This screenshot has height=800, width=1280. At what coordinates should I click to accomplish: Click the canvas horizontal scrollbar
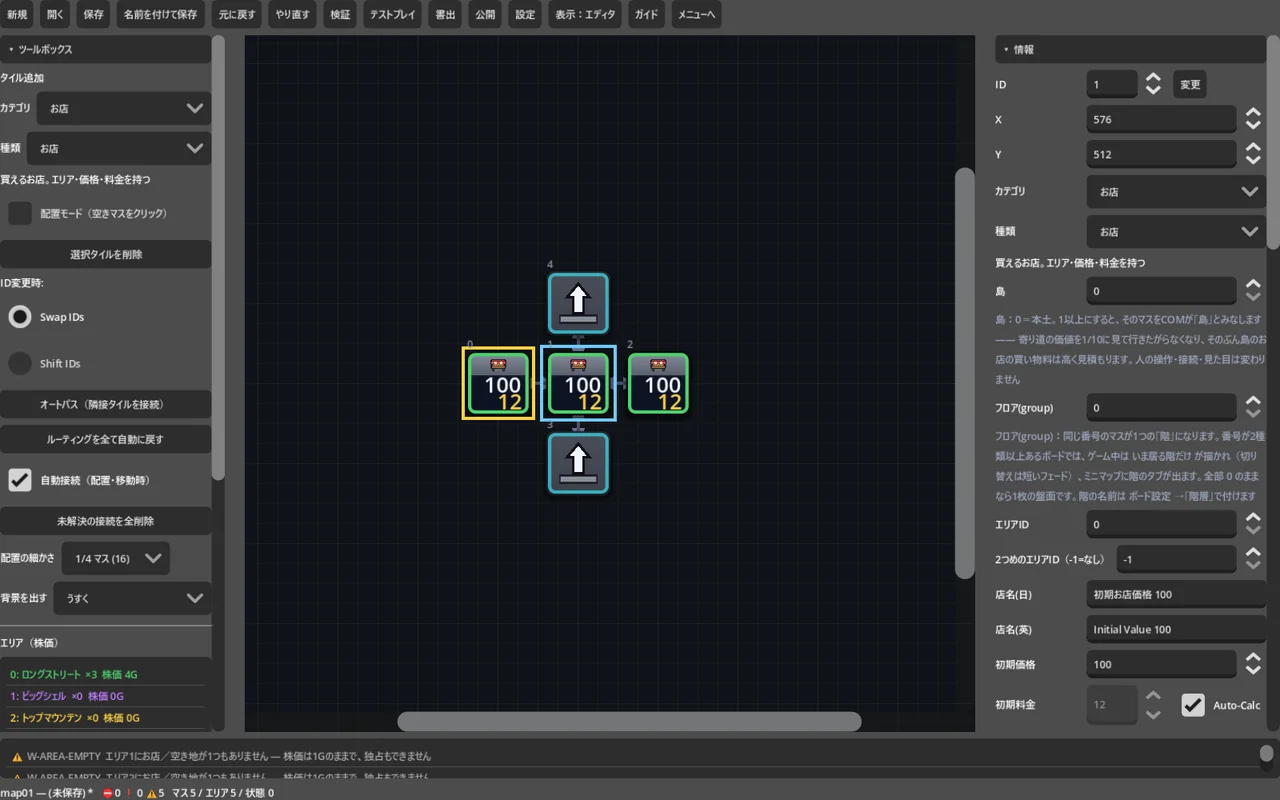click(629, 721)
